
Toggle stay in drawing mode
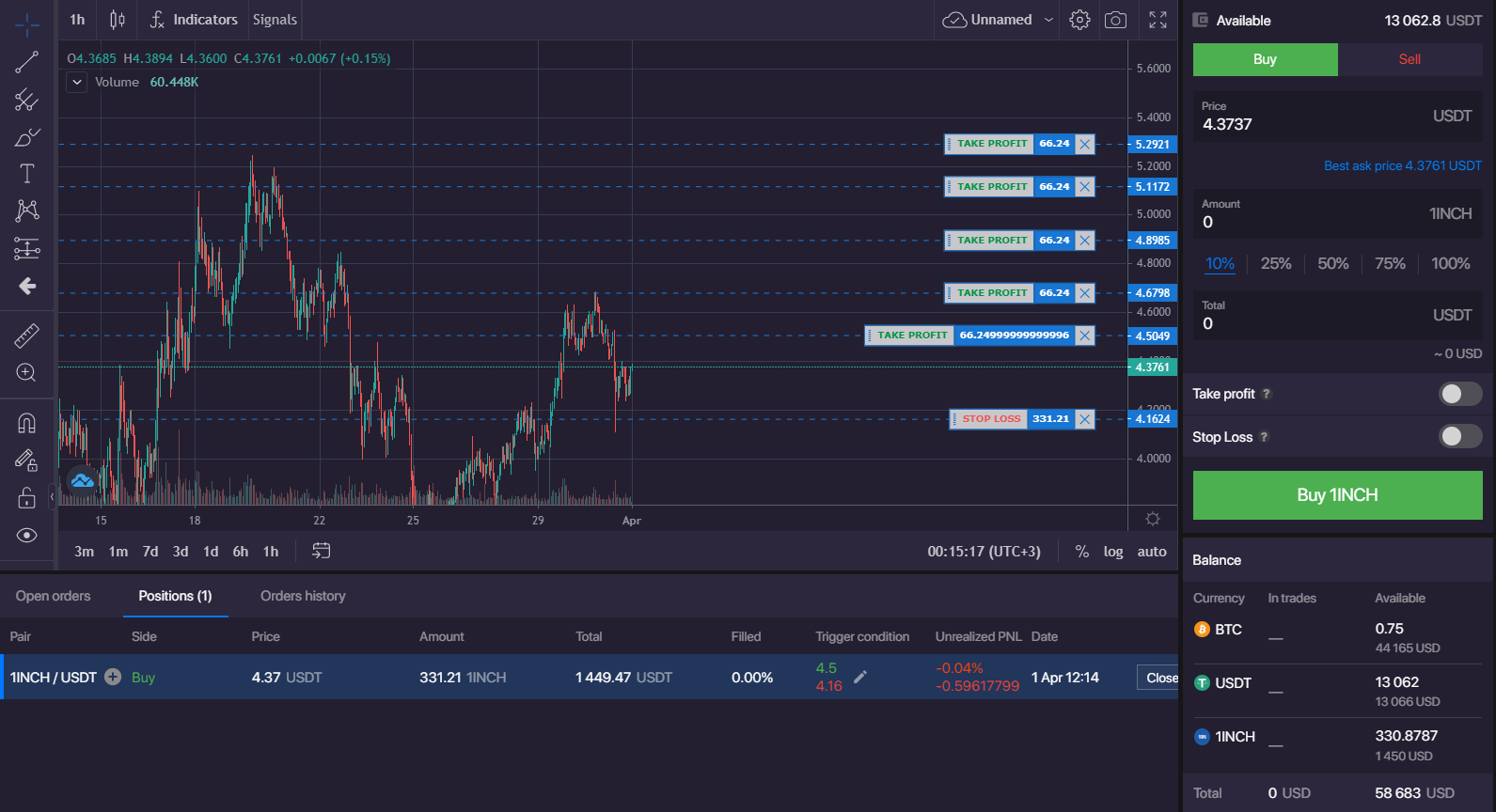tap(27, 460)
